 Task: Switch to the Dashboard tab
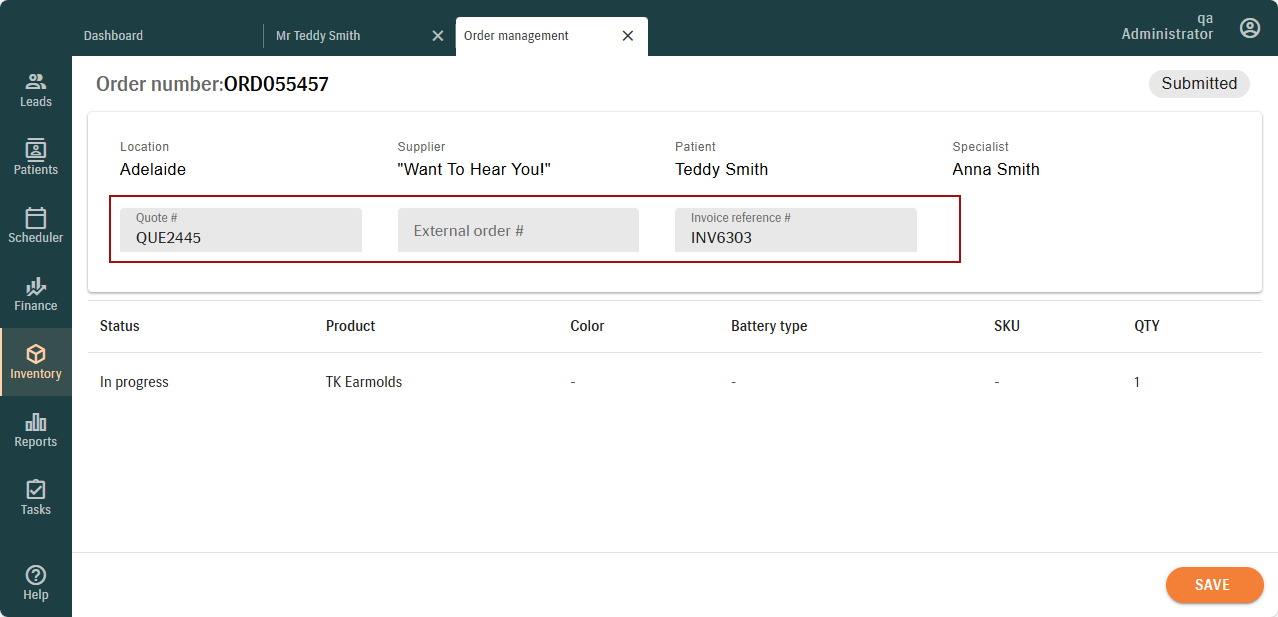click(113, 36)
